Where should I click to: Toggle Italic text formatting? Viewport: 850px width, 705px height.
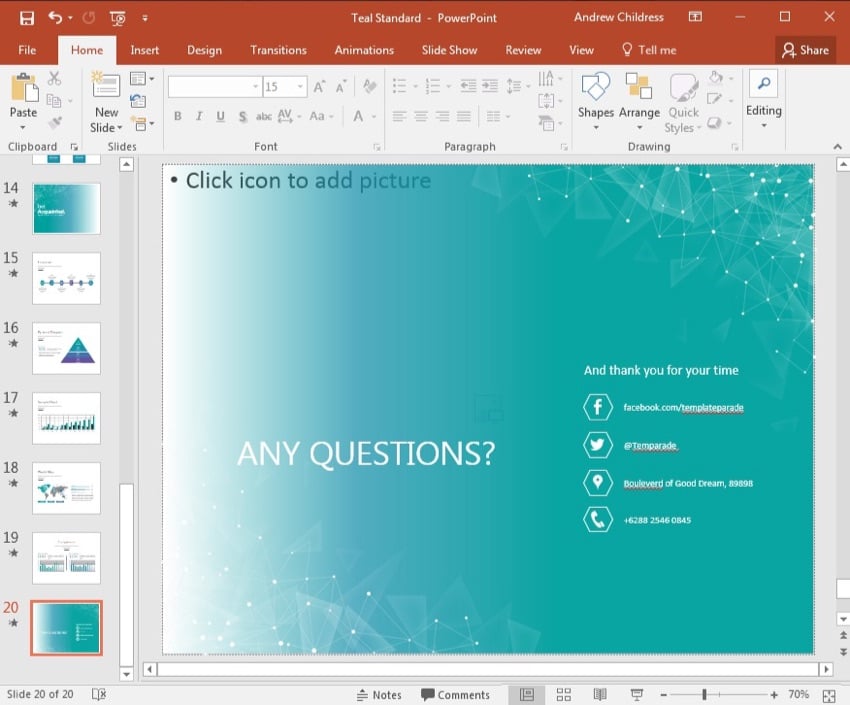tap(200, 117)
